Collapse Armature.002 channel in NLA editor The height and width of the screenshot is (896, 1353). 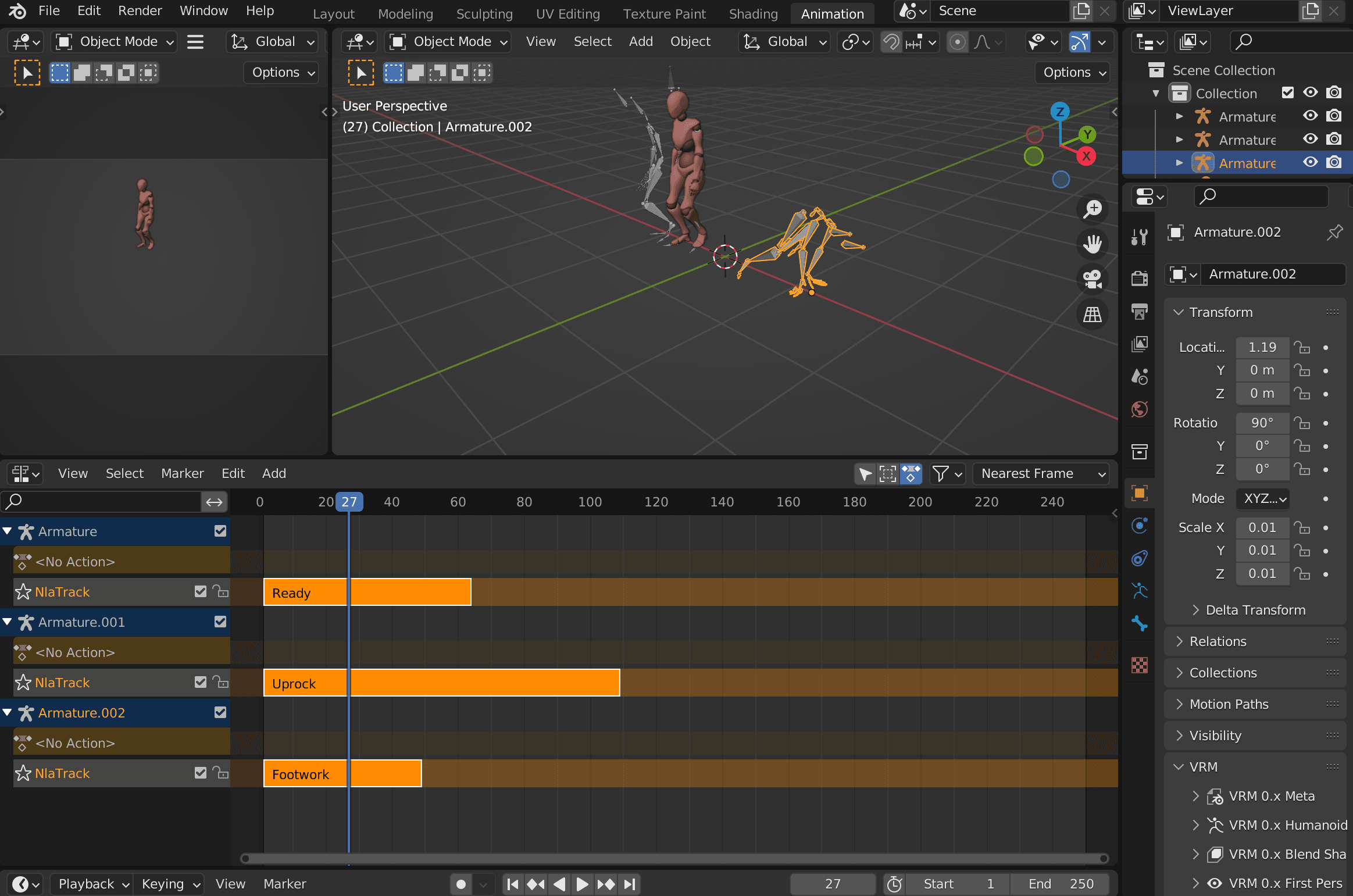pyautogui.click(x=8, y=712)
